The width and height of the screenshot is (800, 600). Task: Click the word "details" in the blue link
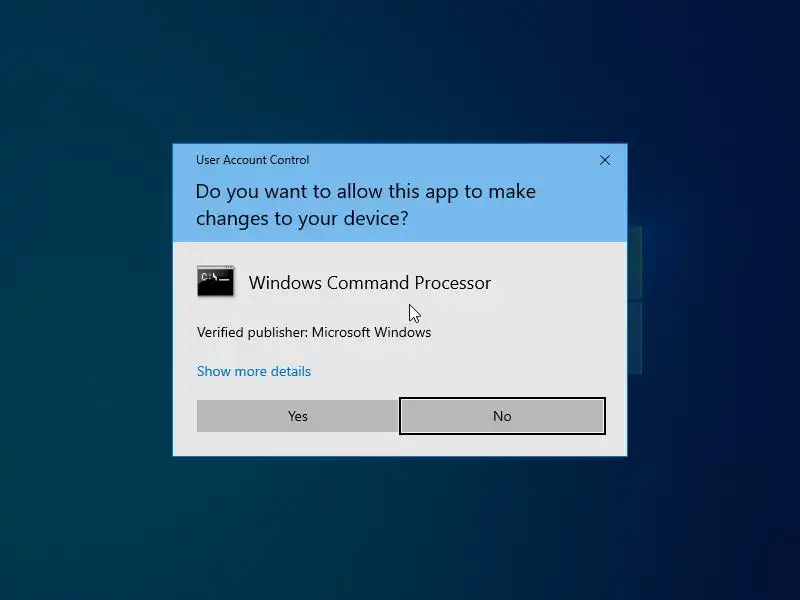point(290,371)
